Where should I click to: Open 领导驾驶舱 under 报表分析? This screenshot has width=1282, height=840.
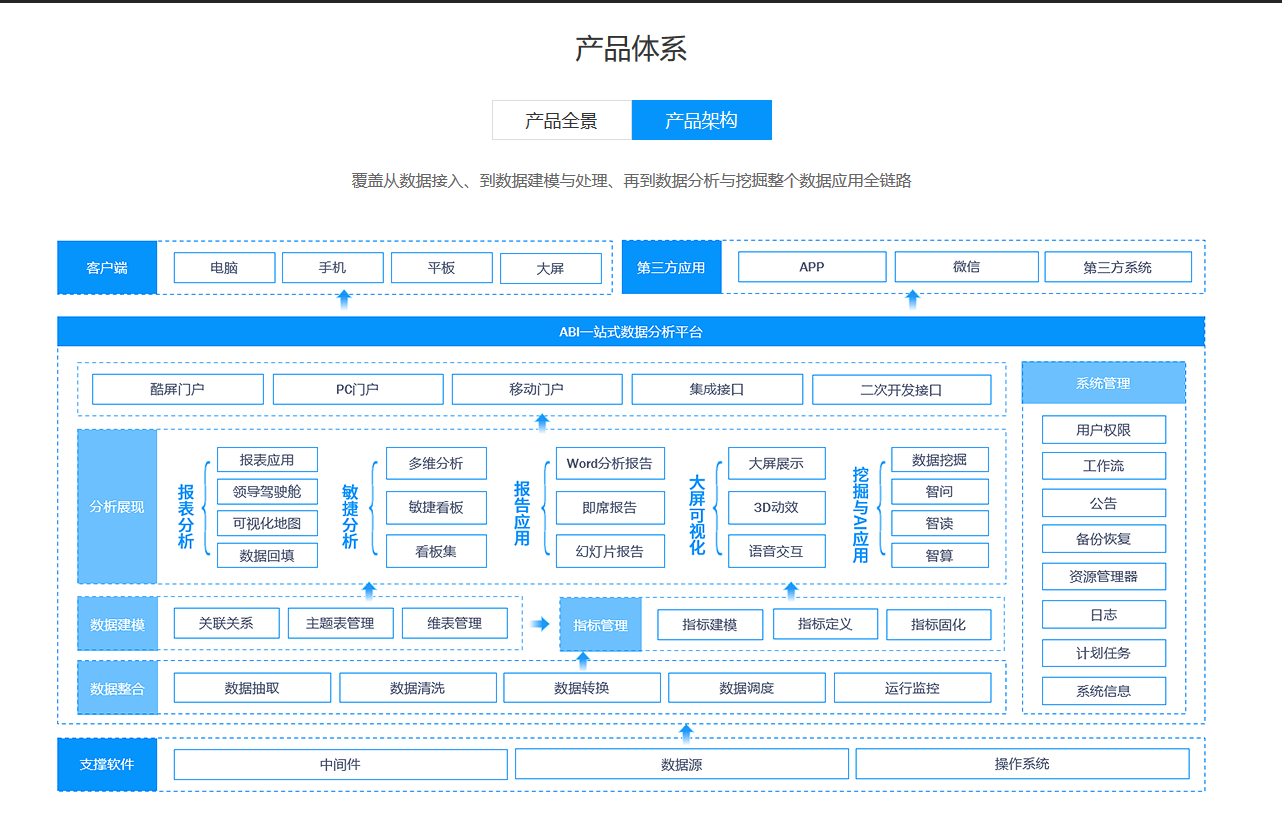265,491
